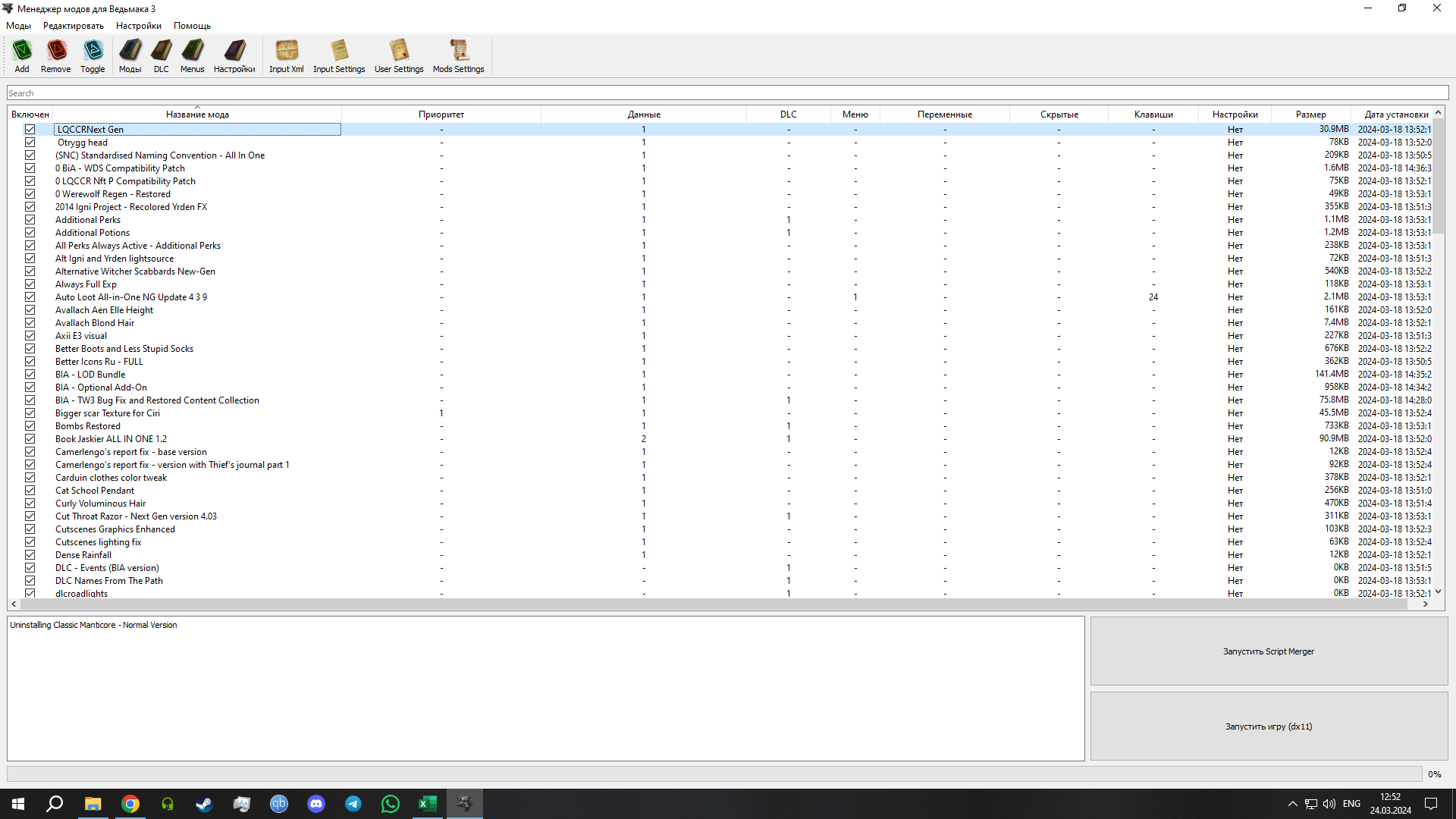The image size is (1456, 819).
Task: Toggle checkbox for Always Full Exp
Action: pyautogui.click(x=30, y=284)
